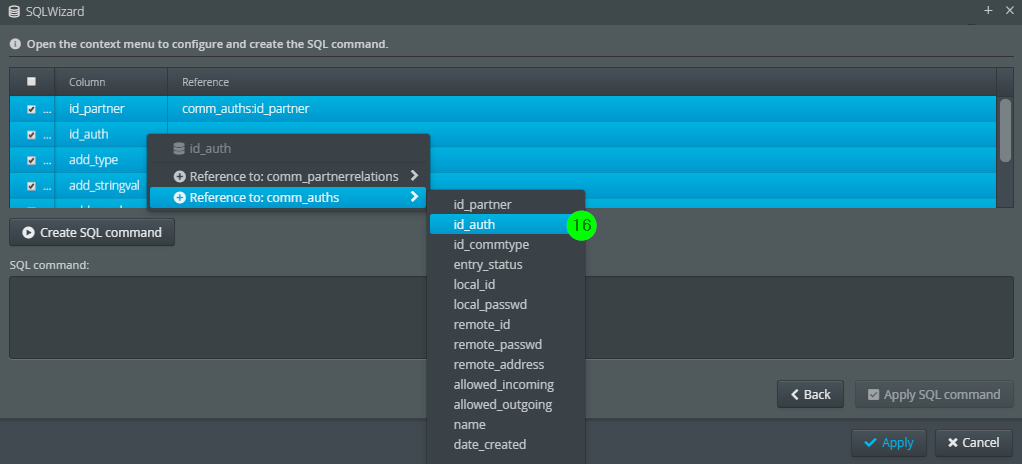
Task: Click the Column header of the table
Action: tap(111, 82)
